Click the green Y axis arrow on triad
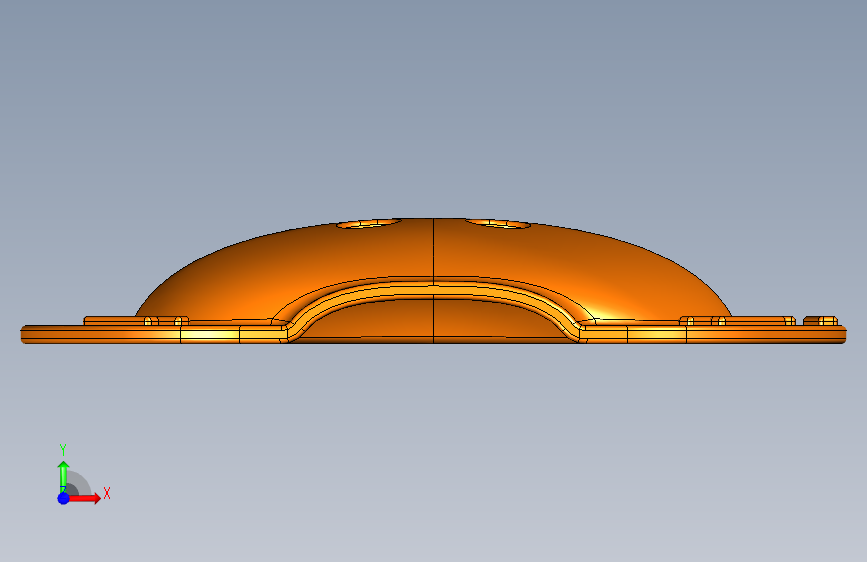 click(64, 477)
